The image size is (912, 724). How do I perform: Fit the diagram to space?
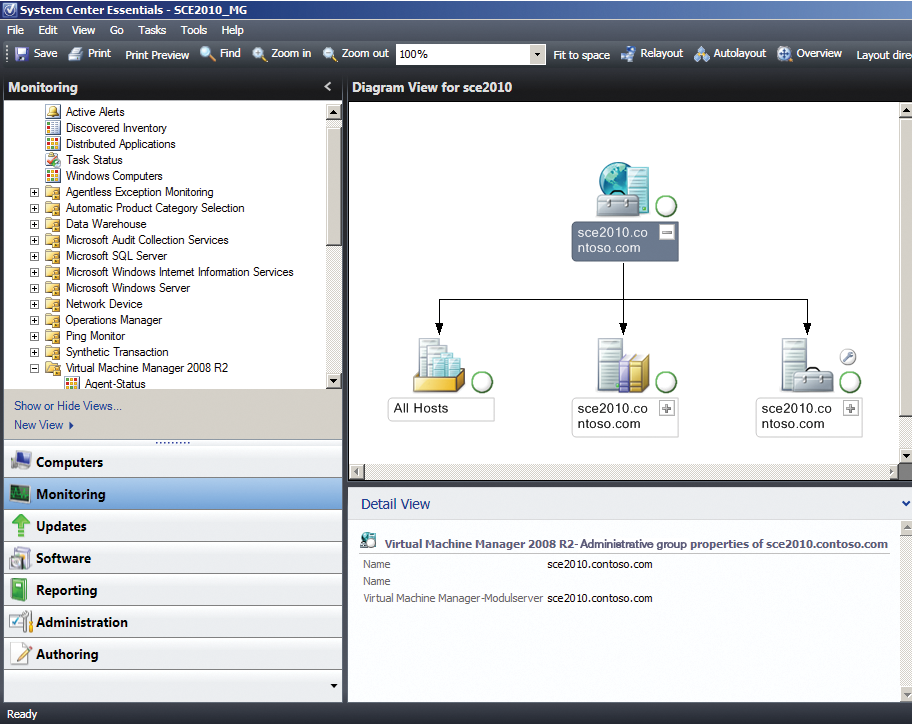pos(581,56)
